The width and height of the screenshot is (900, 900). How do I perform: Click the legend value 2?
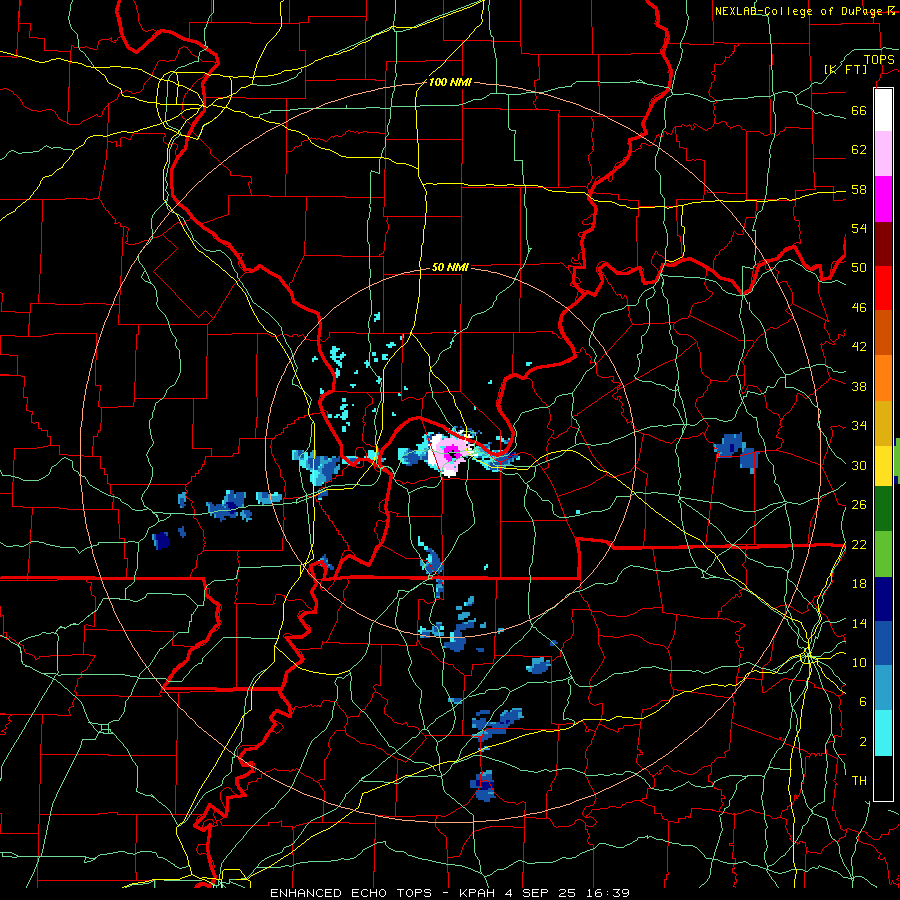(862, 742)
